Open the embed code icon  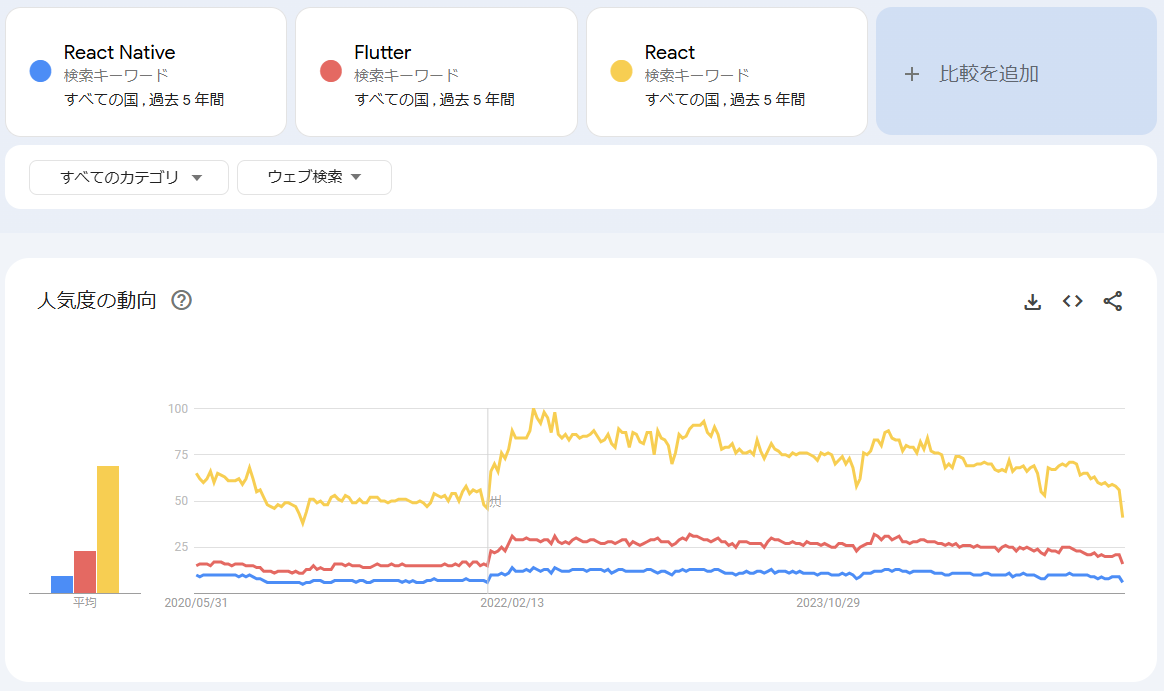coord(1072,301)
